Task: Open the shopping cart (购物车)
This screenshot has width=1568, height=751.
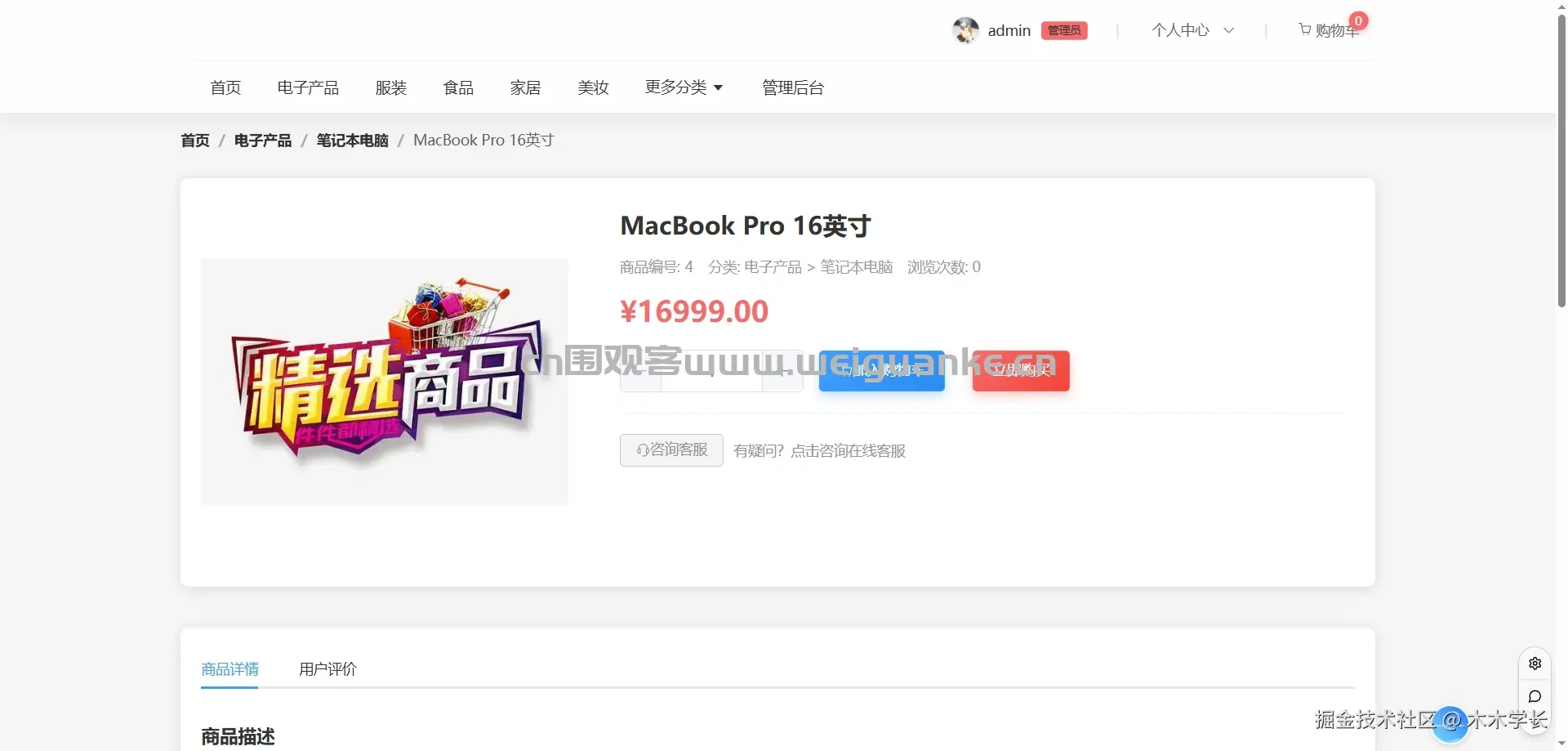Action: (x=1329, y=30)
